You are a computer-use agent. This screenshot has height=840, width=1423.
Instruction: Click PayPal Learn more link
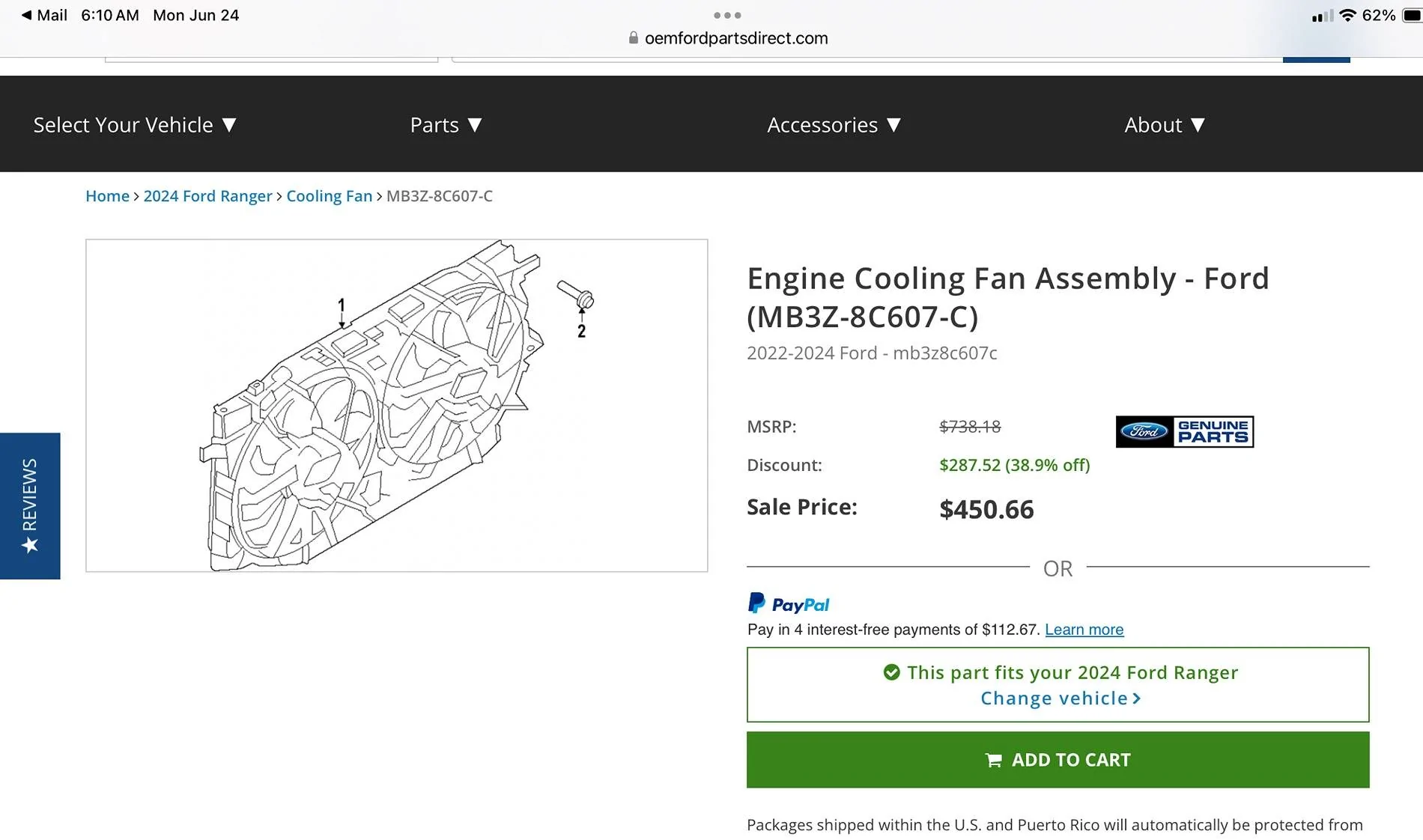point(1084,630)
